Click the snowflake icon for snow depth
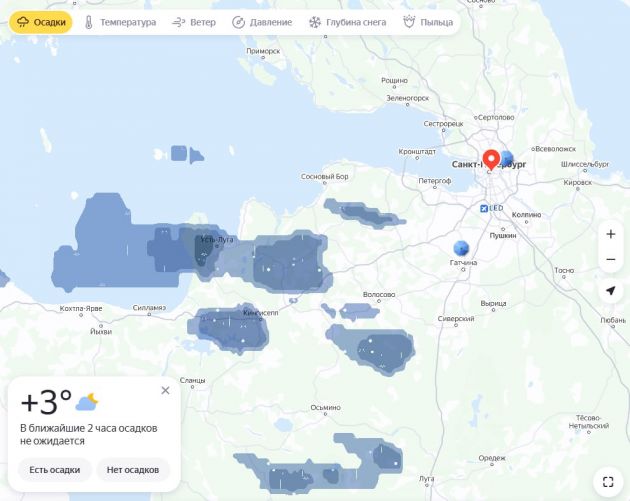This screenshot has width=630, height=501. 315,22
